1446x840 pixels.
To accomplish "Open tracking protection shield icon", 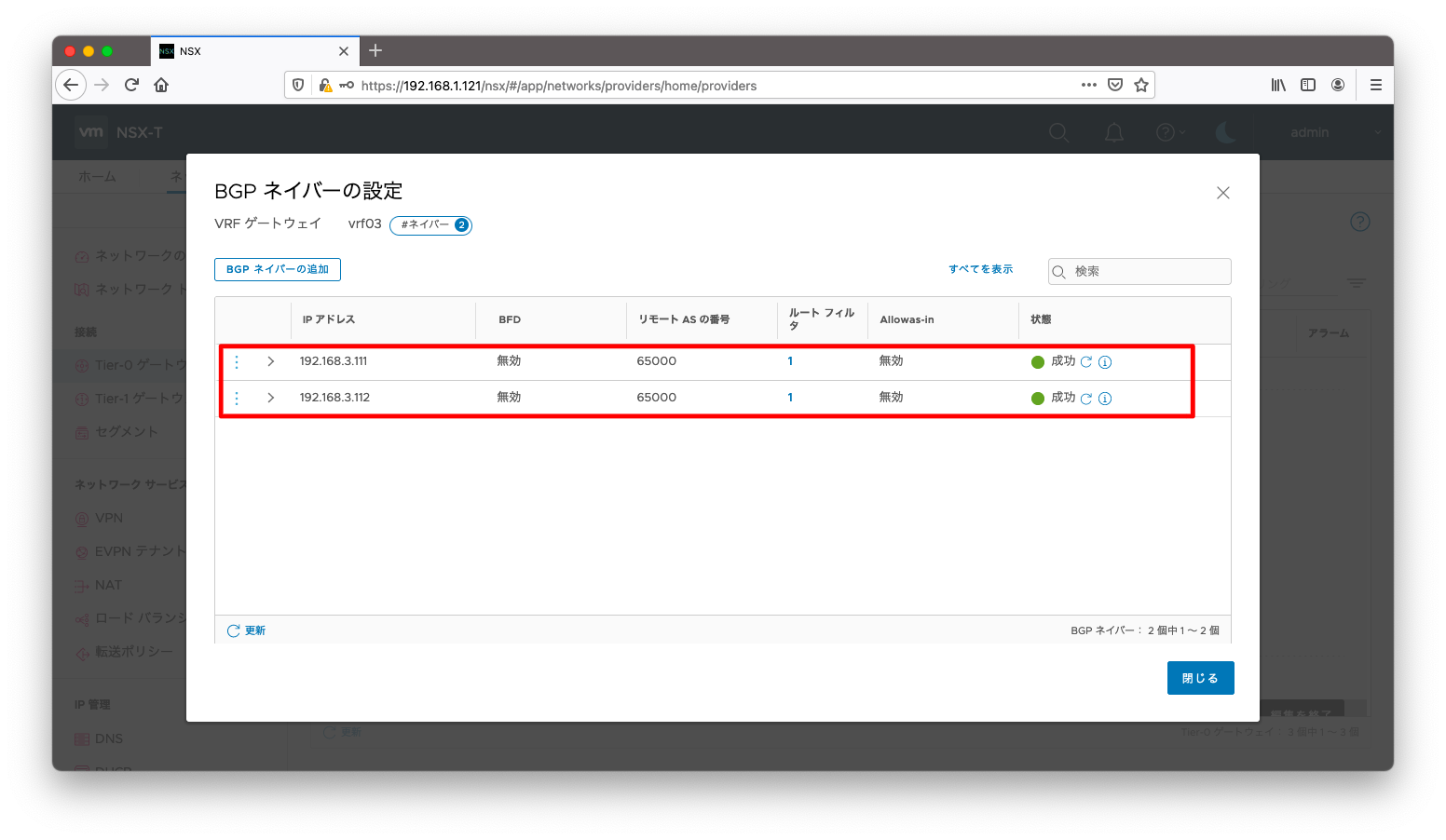I will pos(298,85).
